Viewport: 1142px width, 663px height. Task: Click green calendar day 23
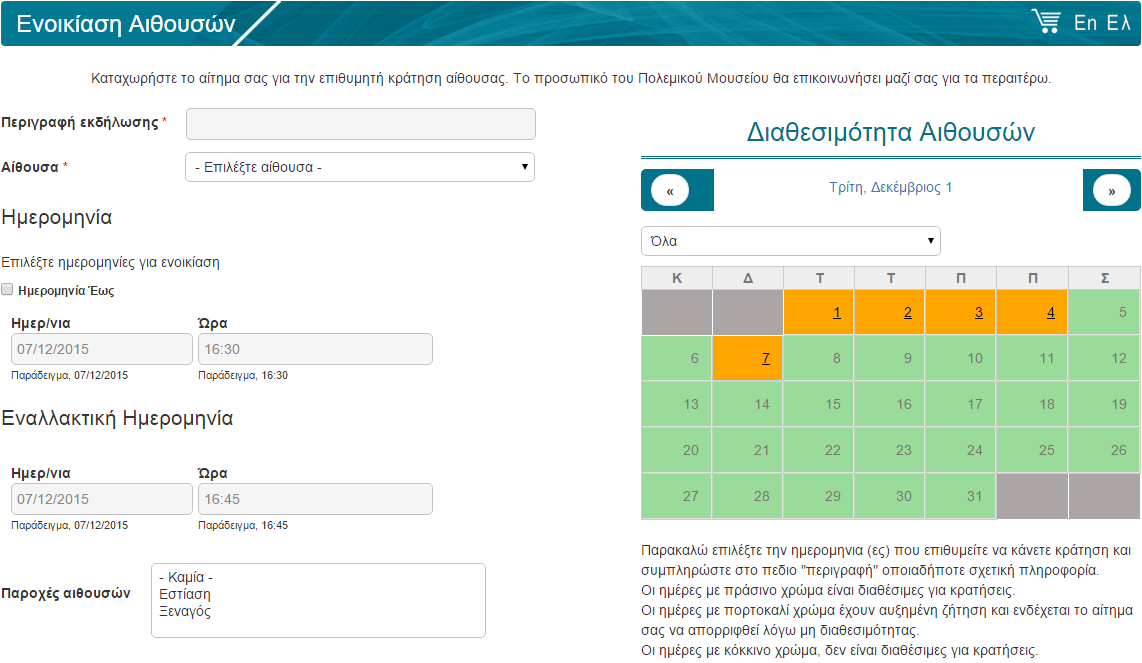(890, 450)
